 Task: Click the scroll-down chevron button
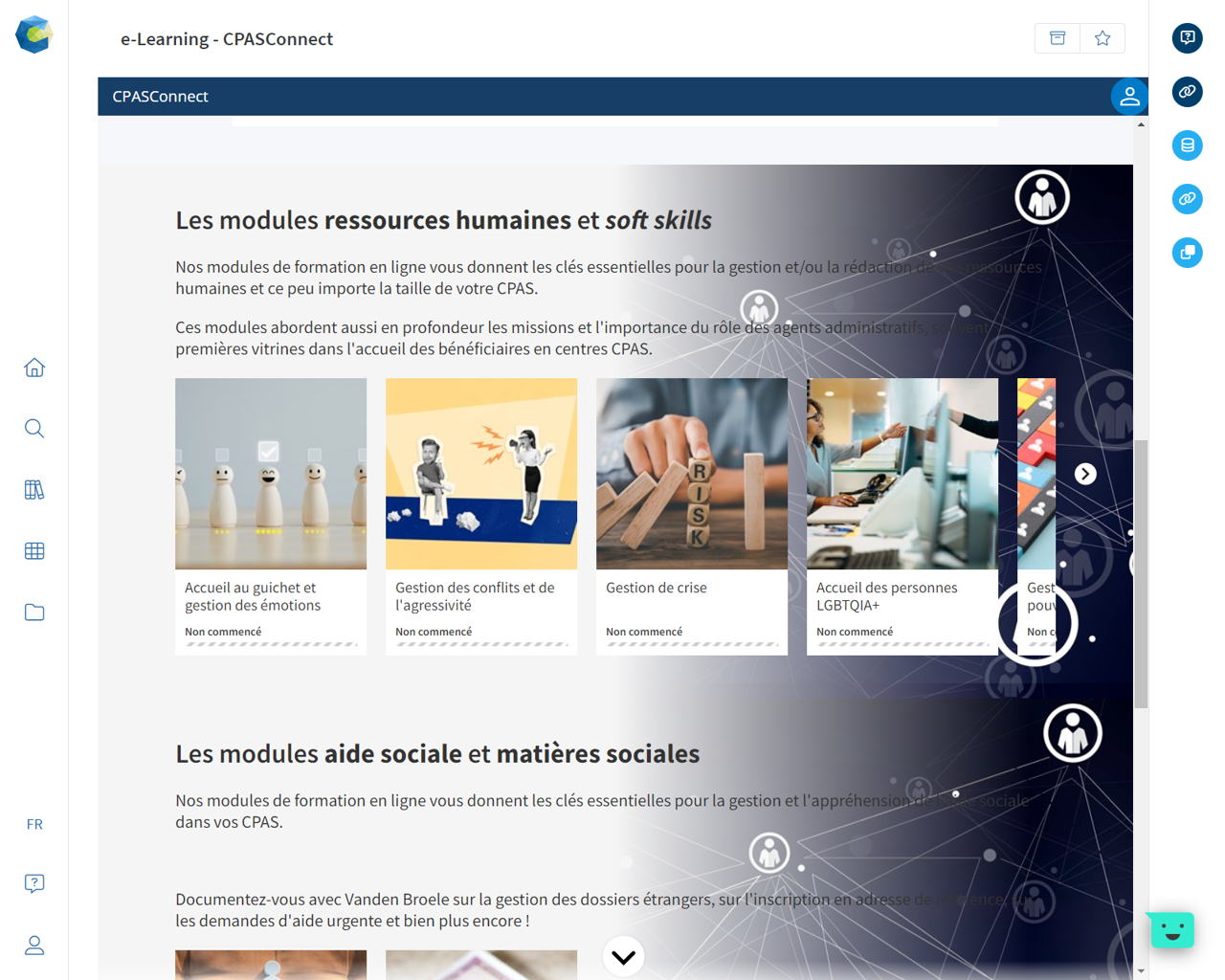tap(624, 956)
